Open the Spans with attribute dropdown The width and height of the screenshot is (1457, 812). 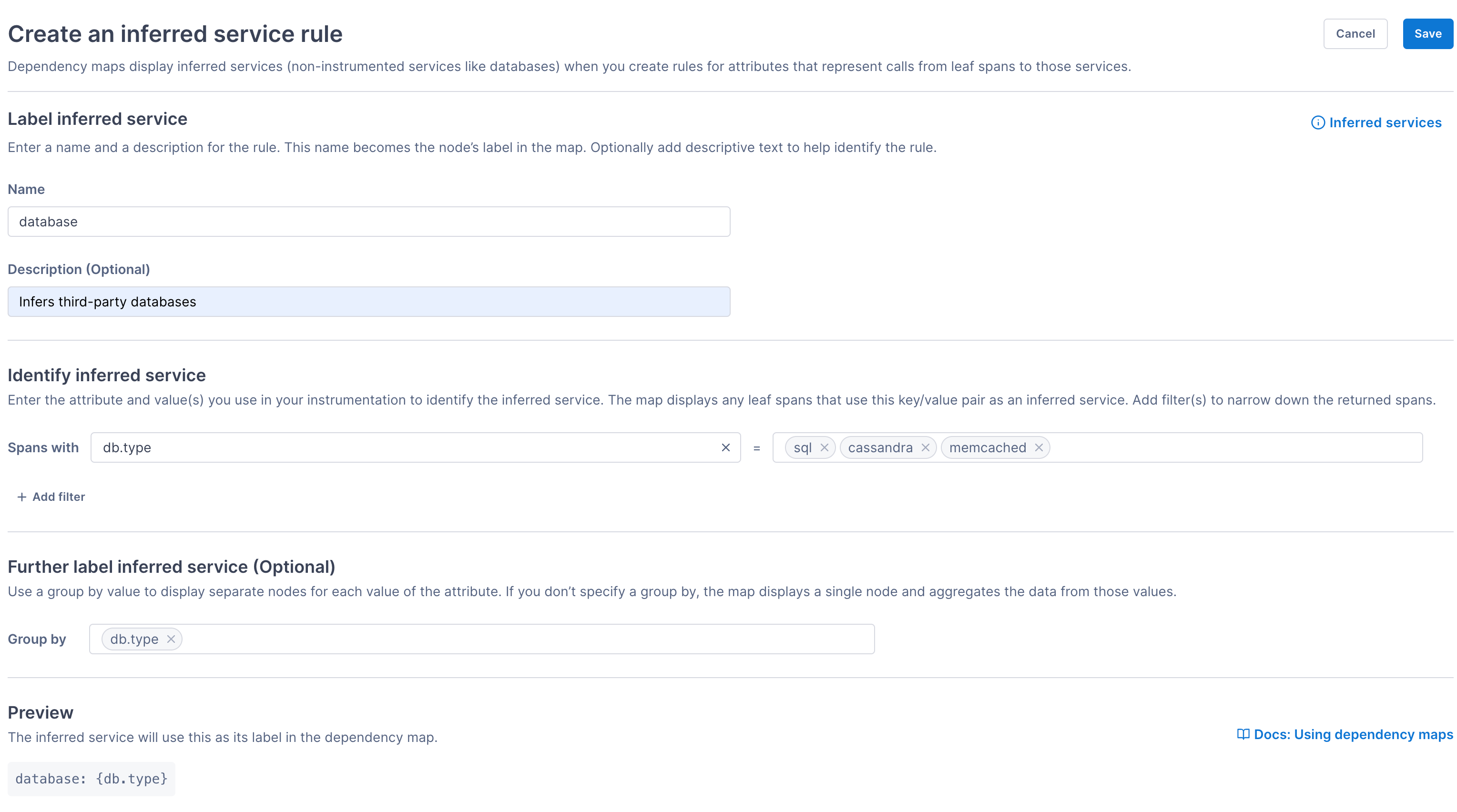[x=396, y=447]
